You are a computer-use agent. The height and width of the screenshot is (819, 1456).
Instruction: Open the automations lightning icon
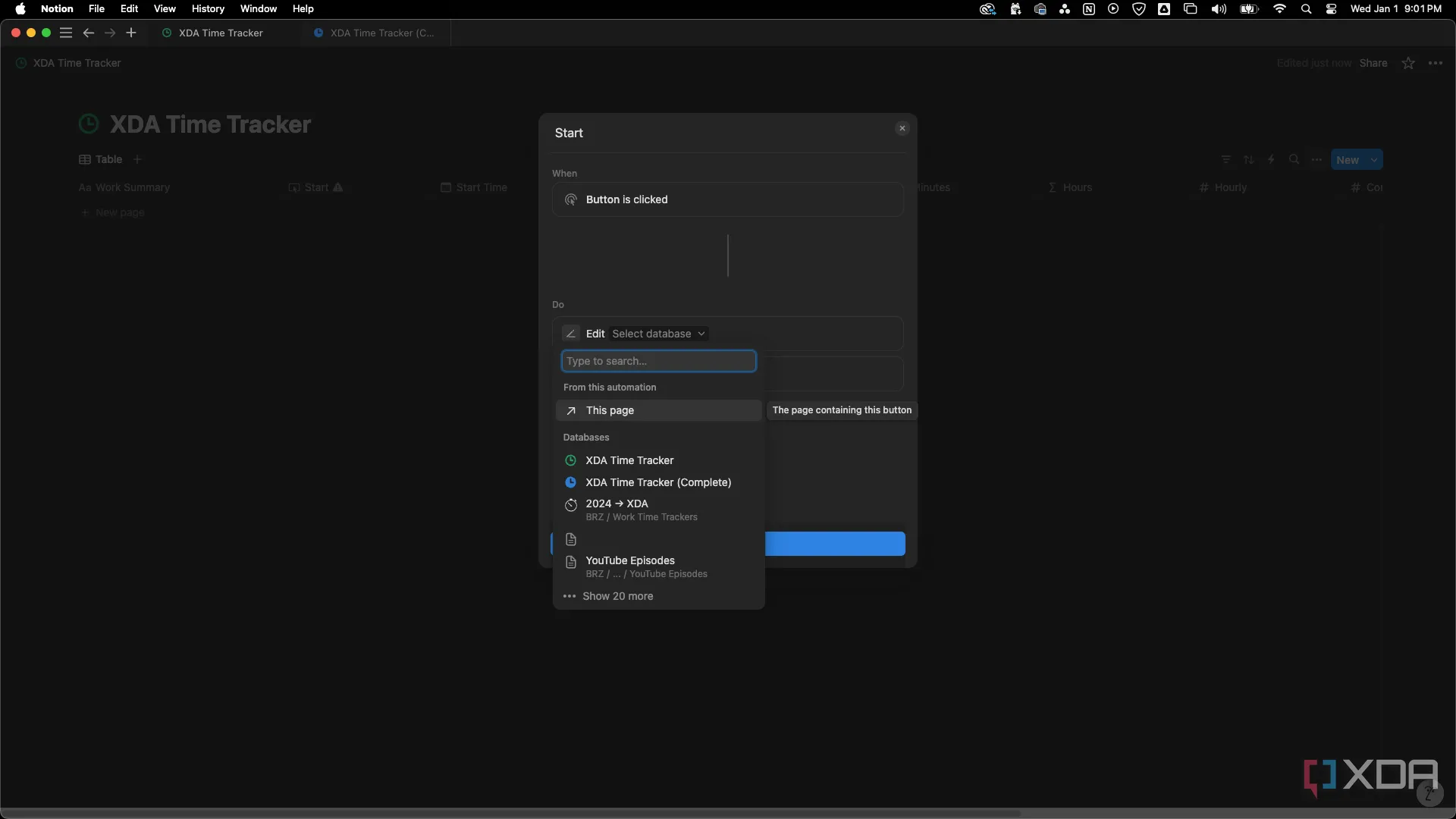pos(1271,159)
